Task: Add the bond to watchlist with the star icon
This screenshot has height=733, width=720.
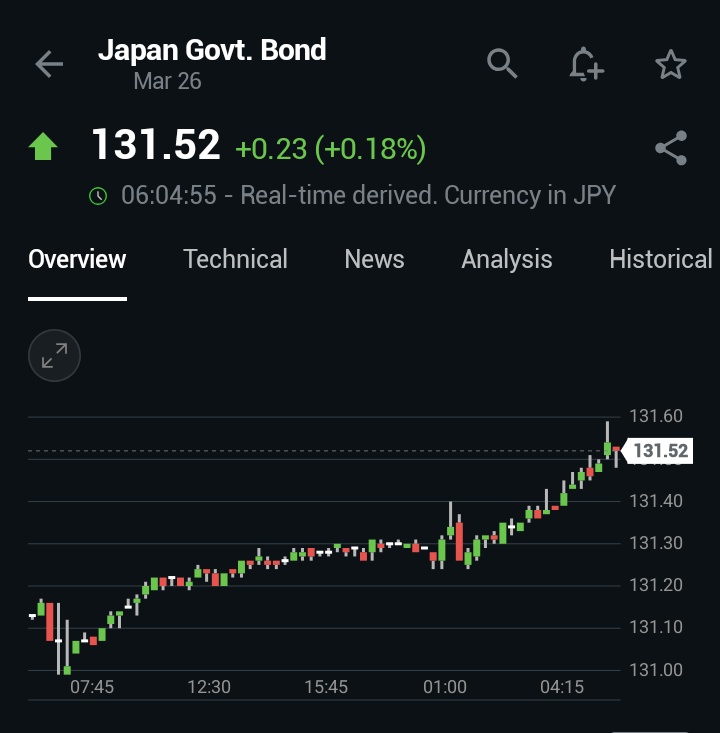Action: [x=670, y=64]
